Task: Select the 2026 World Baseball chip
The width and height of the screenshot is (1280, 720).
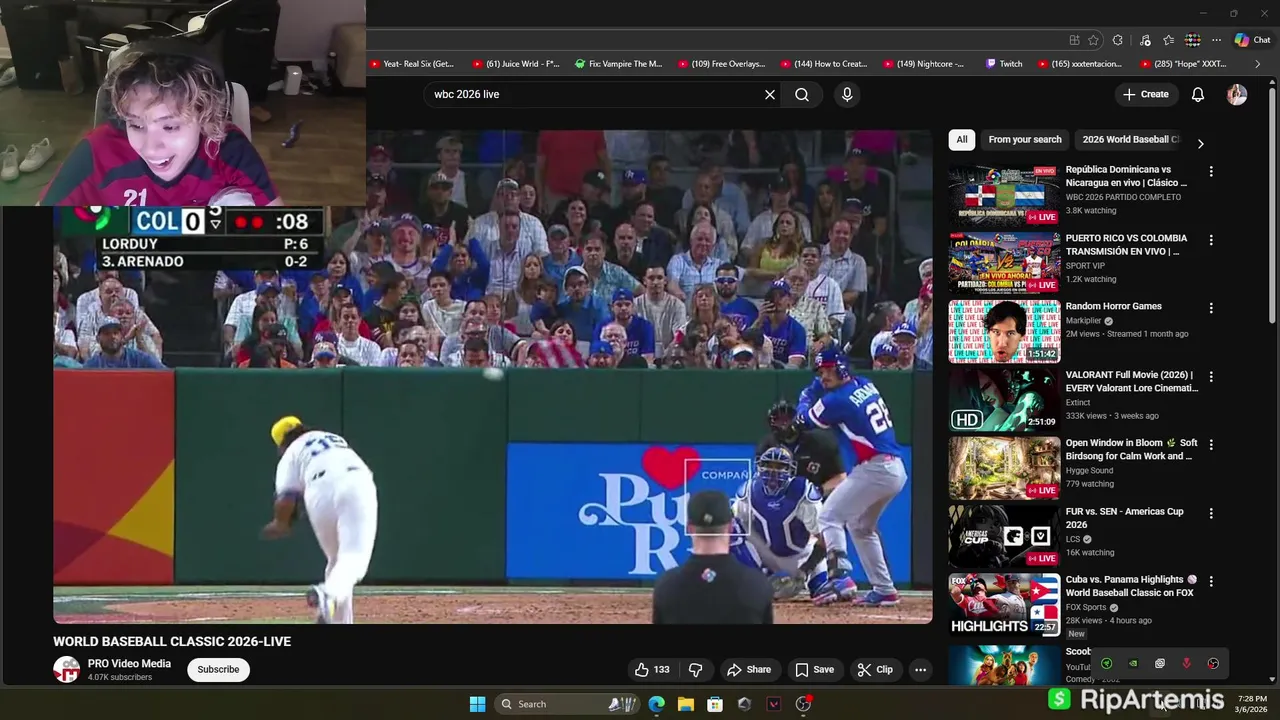Action: tap(1130, 139)
